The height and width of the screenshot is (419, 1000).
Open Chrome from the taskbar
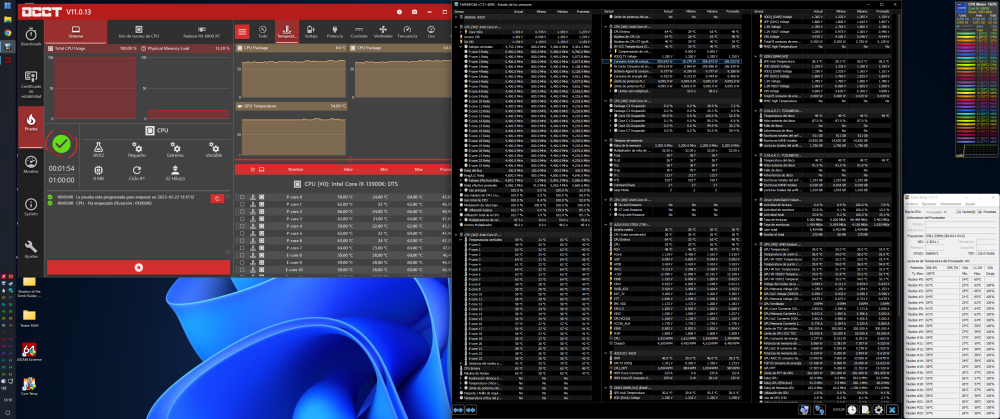(x=8, y=33)
